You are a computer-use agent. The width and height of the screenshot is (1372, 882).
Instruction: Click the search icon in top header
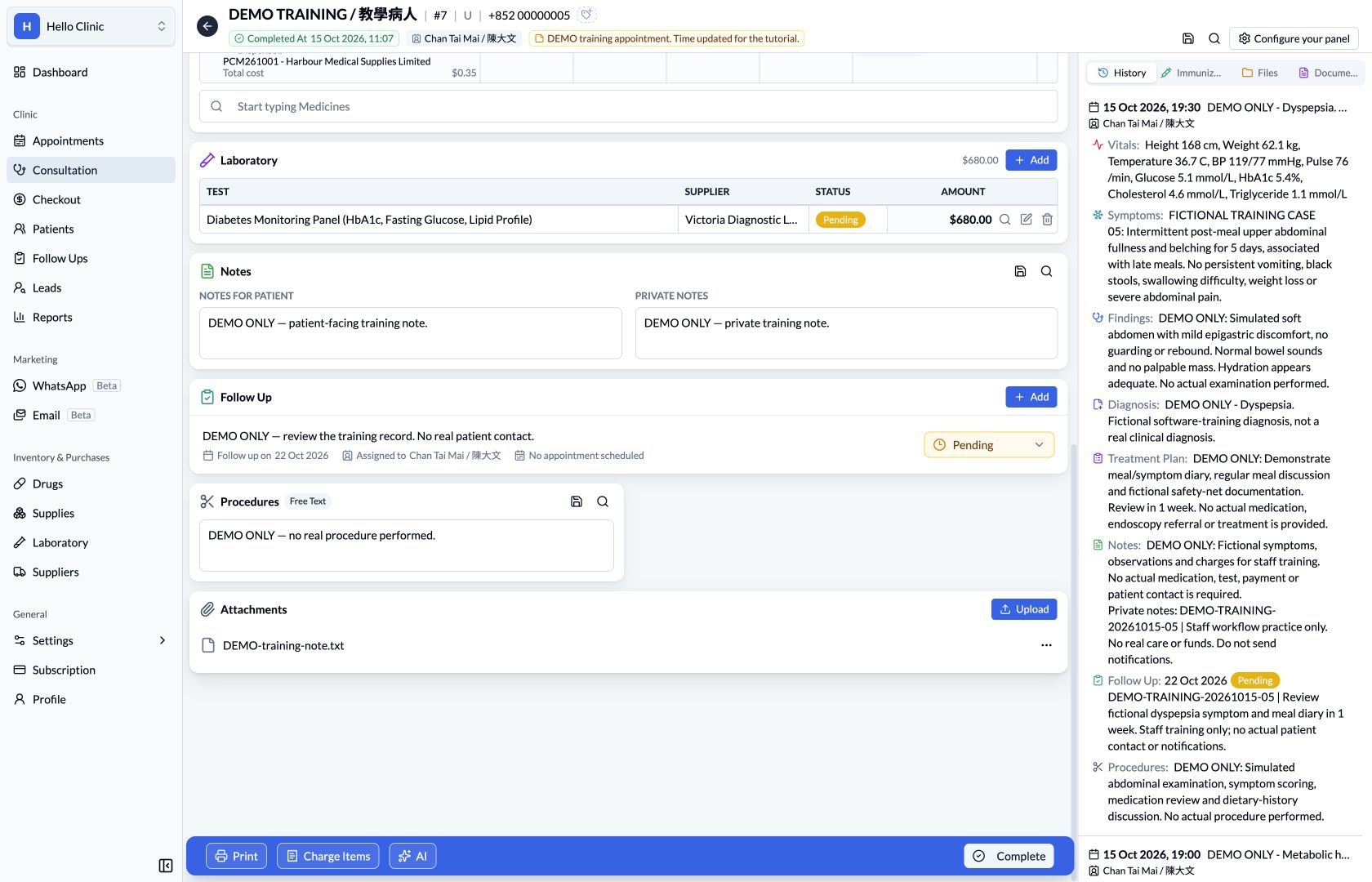(1214, 38)
